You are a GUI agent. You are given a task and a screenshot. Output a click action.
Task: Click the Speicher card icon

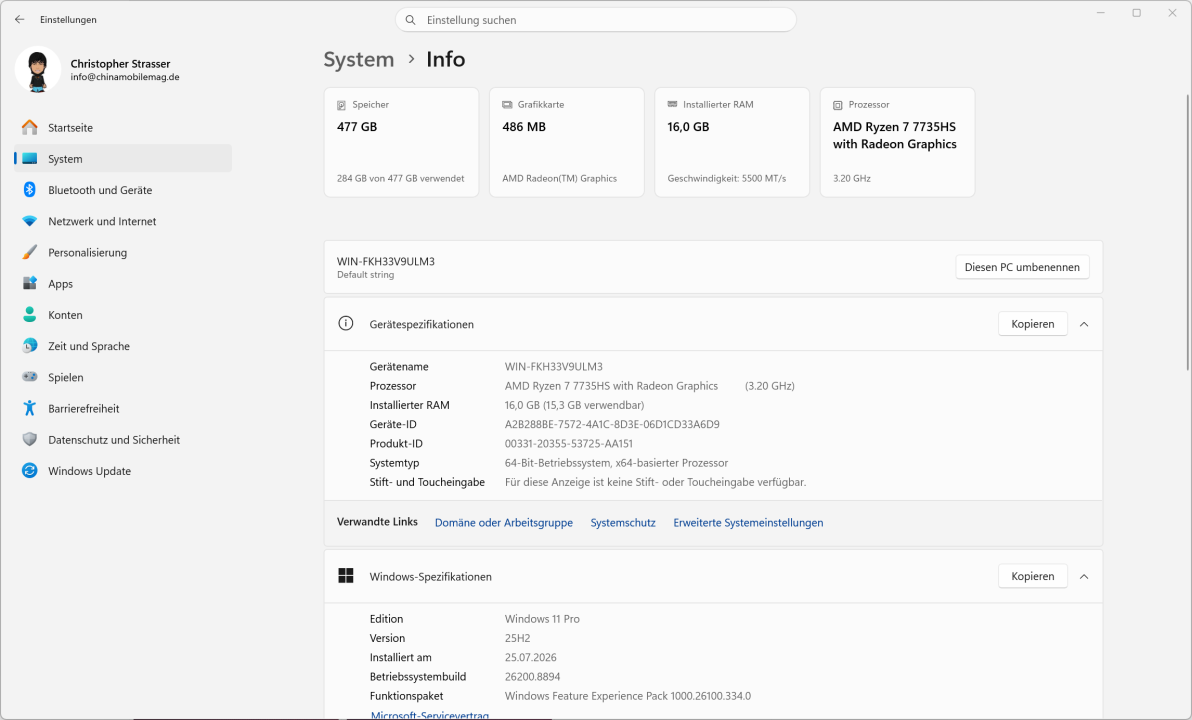[x=341, y=105]
